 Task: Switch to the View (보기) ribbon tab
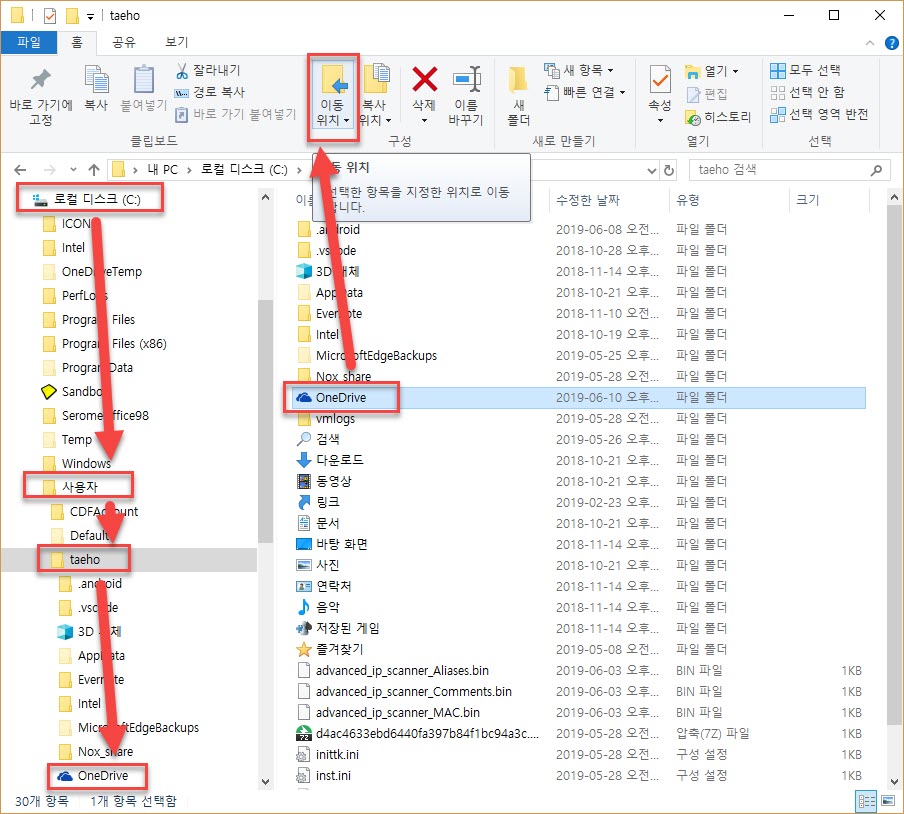pos(176,42)
